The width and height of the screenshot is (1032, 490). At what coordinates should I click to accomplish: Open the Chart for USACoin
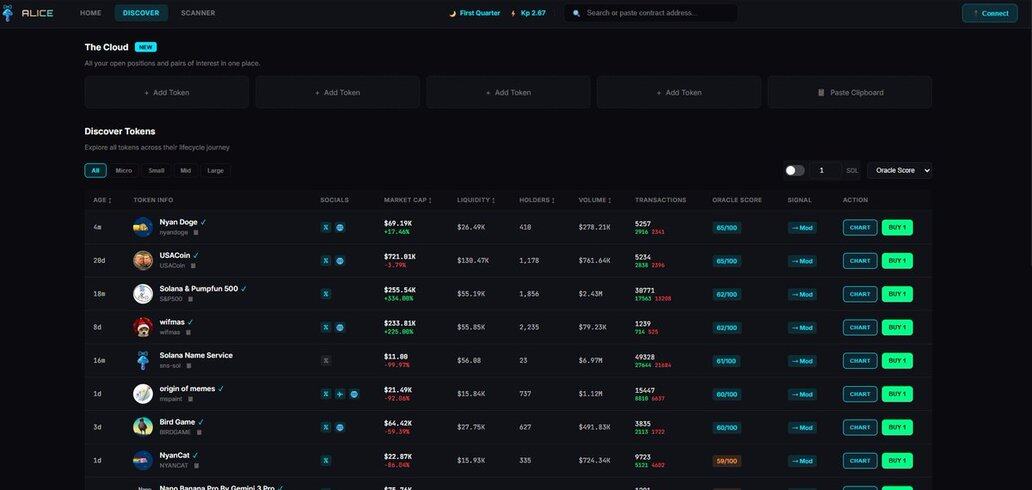pos(859,261)
